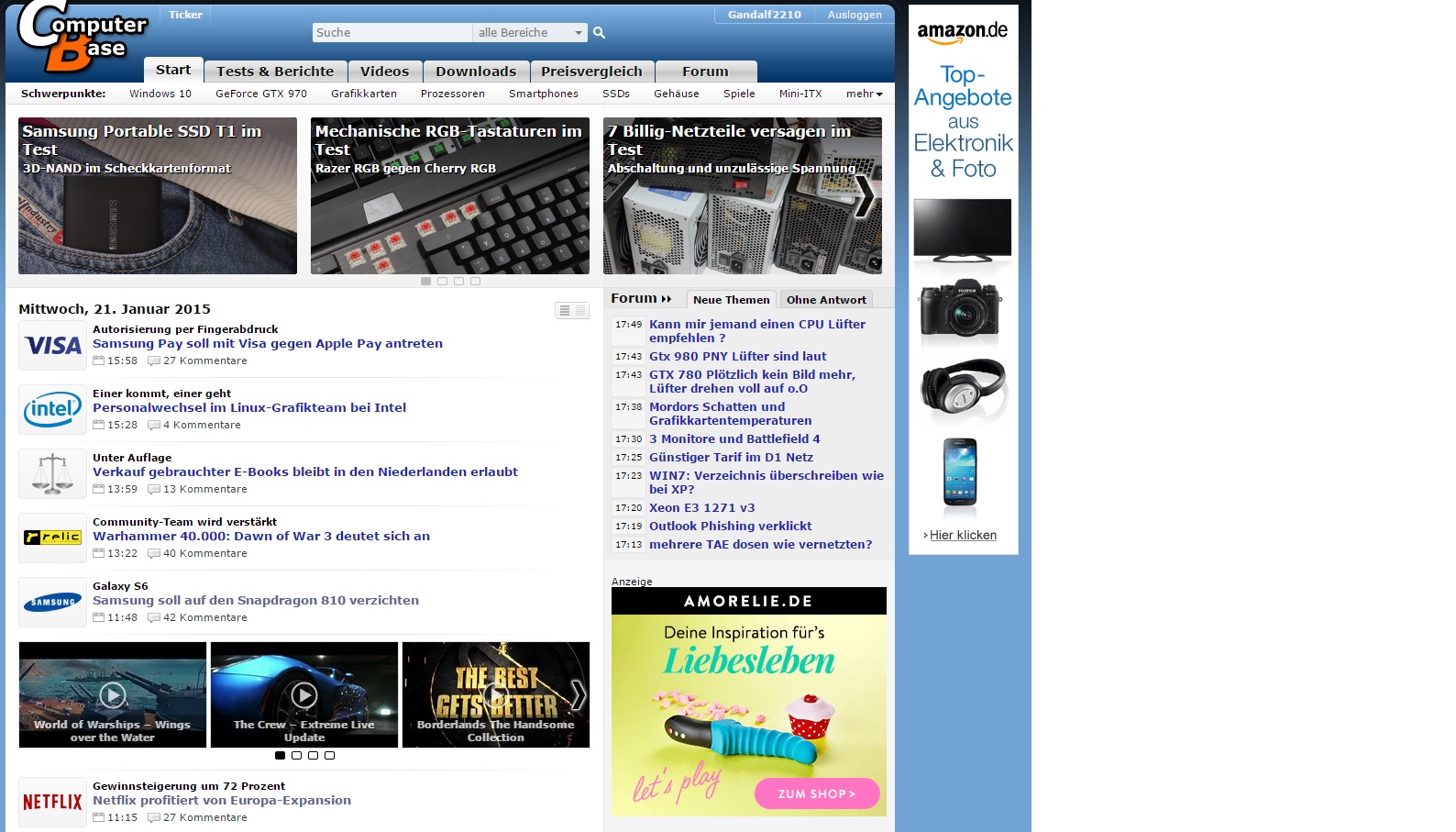Open the Intel logo article thumbnail
This screenshot has width=1456, height=832.
coord(52,410)
